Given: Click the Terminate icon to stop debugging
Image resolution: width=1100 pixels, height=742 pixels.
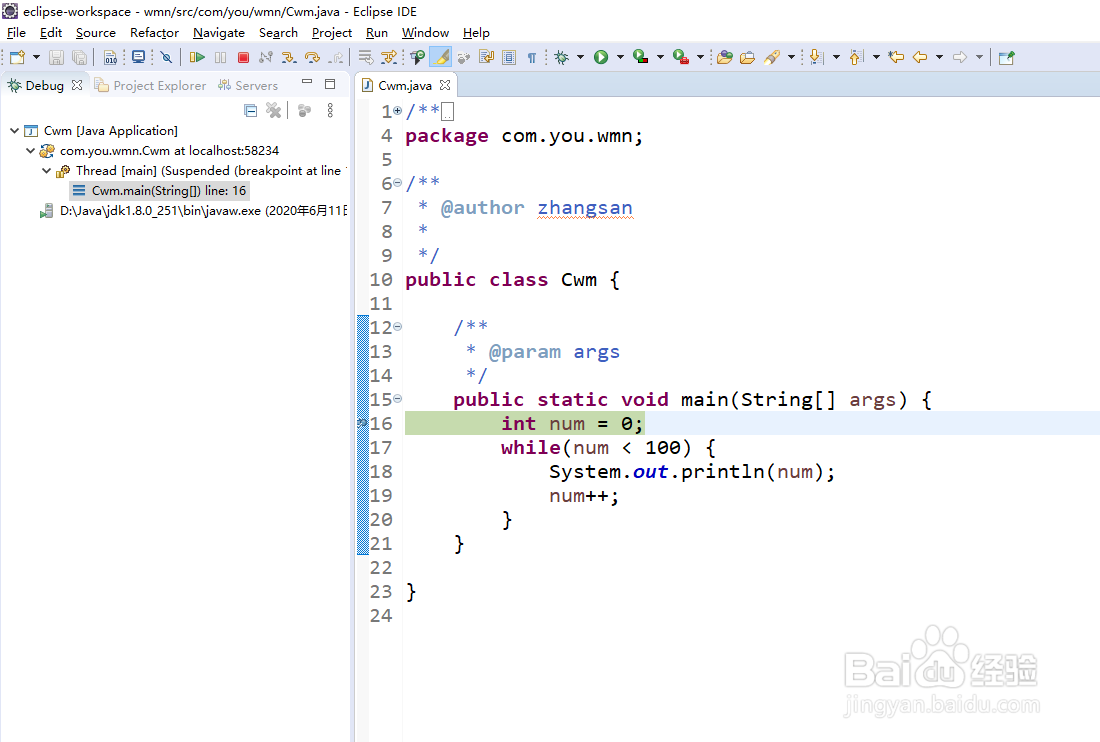Looking at the screenshot, I should coord(243,57).
